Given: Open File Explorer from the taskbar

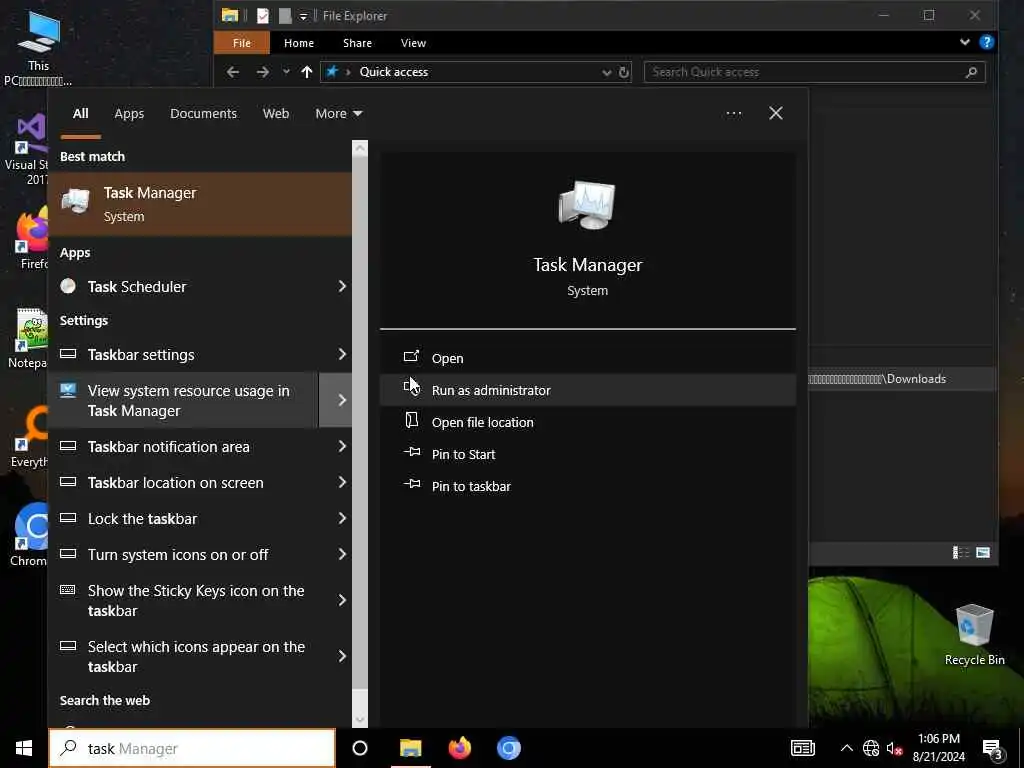Looking at the screenshot, I should click(411, 748).
